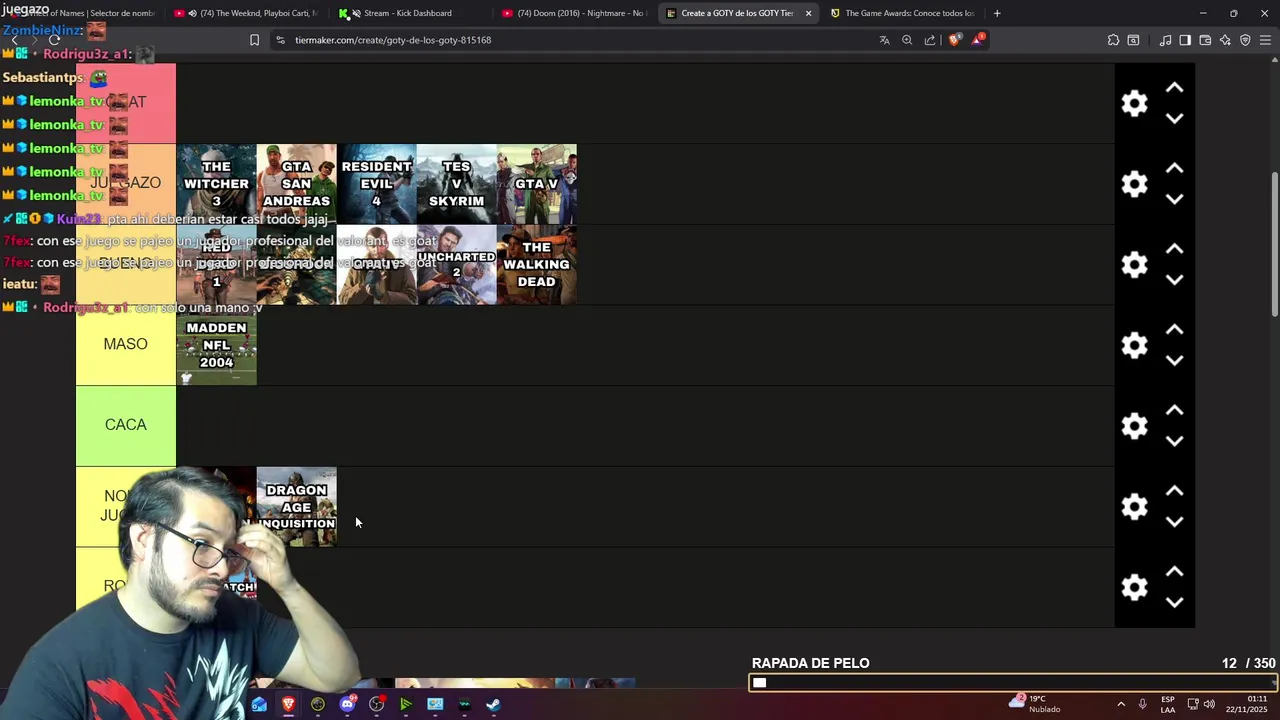Image resolution: width=1280 pixels, height=720 pixels.
Task: Move MASO tier row up
Action: (x=1175, y=329)
